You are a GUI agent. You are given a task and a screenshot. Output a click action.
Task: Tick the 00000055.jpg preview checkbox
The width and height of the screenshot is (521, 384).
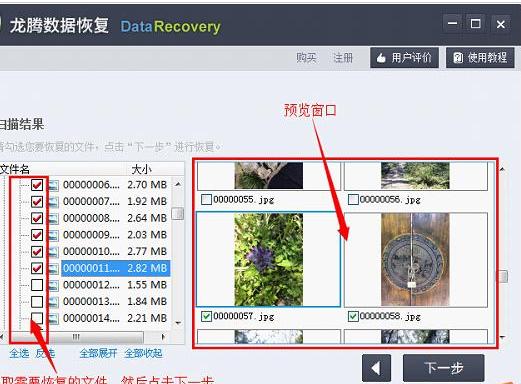pos(206,200)
